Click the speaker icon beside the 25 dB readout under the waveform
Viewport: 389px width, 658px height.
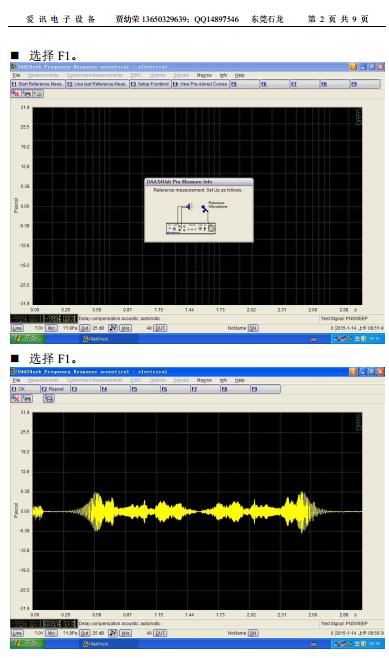[113, 632]
